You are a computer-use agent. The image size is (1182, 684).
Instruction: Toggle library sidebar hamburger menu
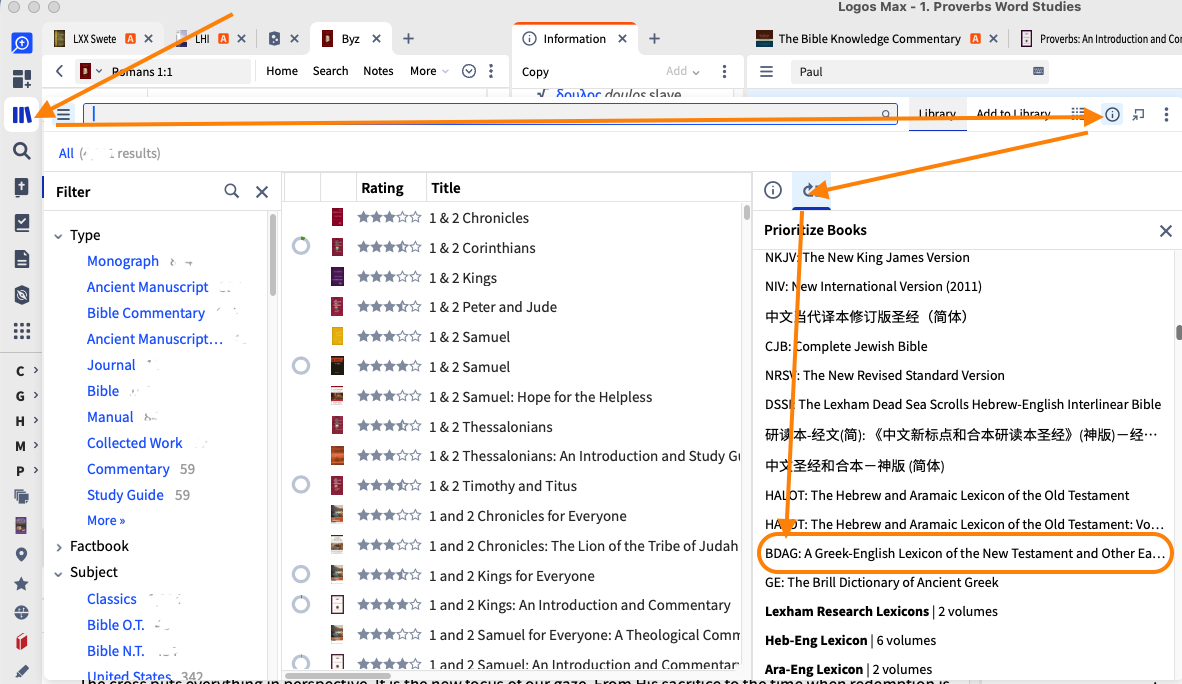pyautogui.click(x=63, y=115)
